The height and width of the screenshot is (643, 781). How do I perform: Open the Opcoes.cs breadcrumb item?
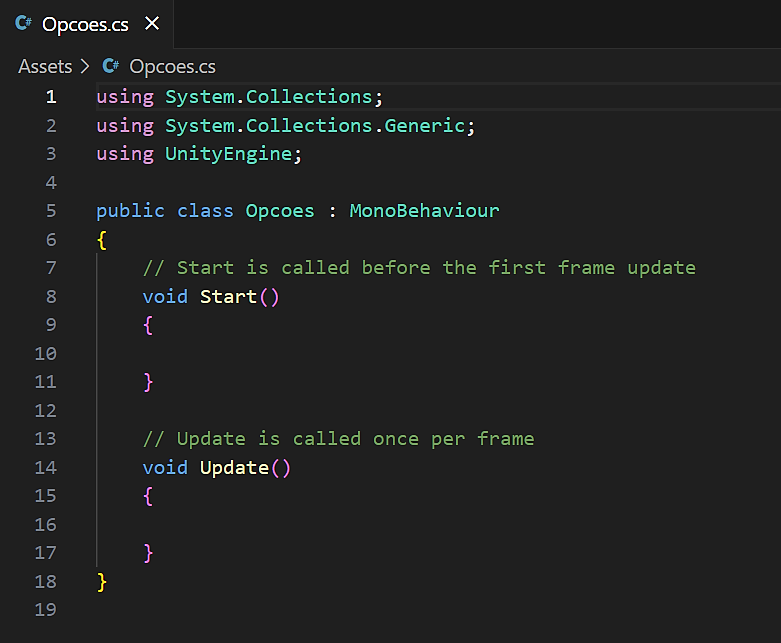(x=172, y=67)
